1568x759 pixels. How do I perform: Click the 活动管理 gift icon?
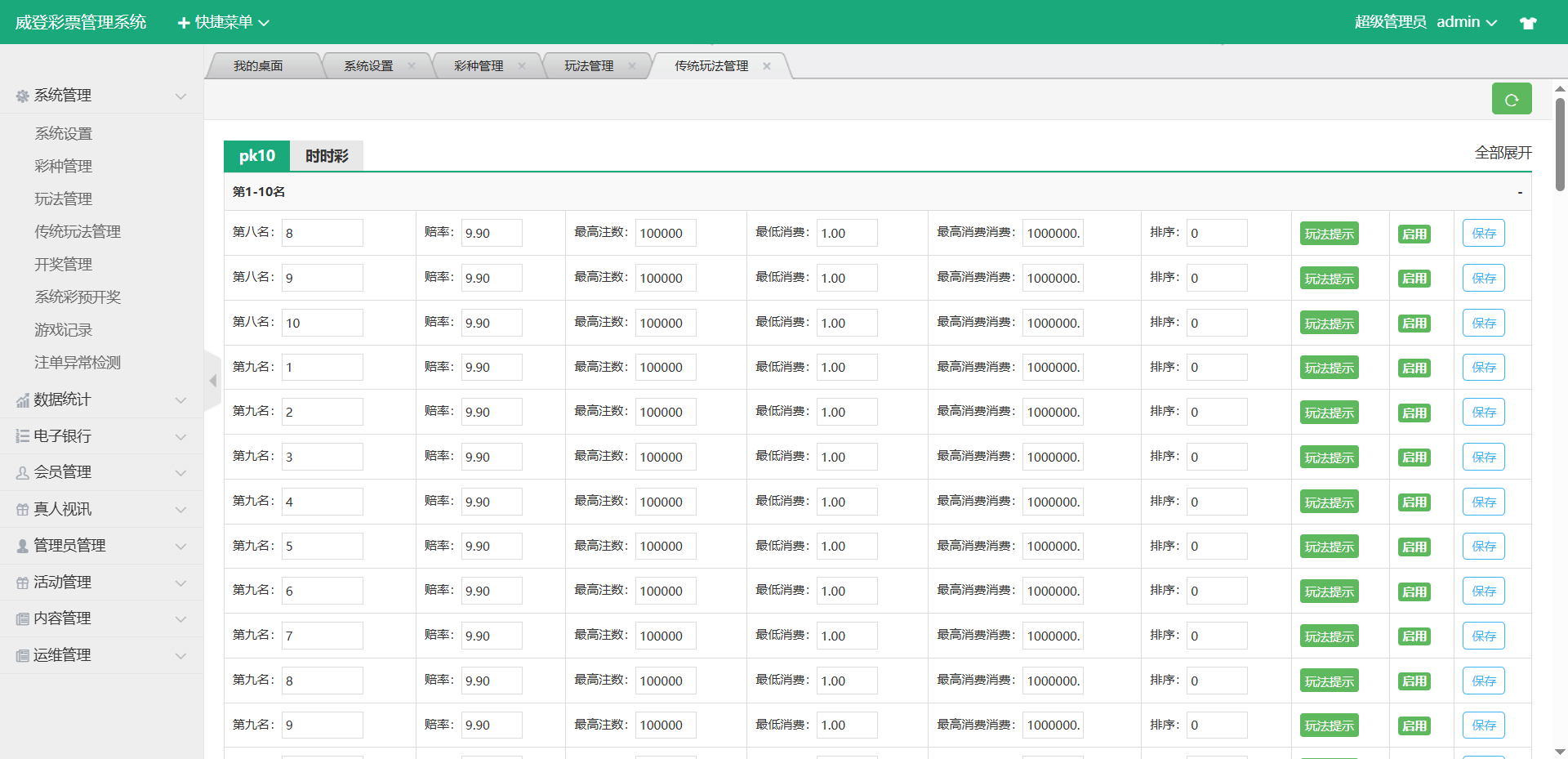tap(23, 583)
